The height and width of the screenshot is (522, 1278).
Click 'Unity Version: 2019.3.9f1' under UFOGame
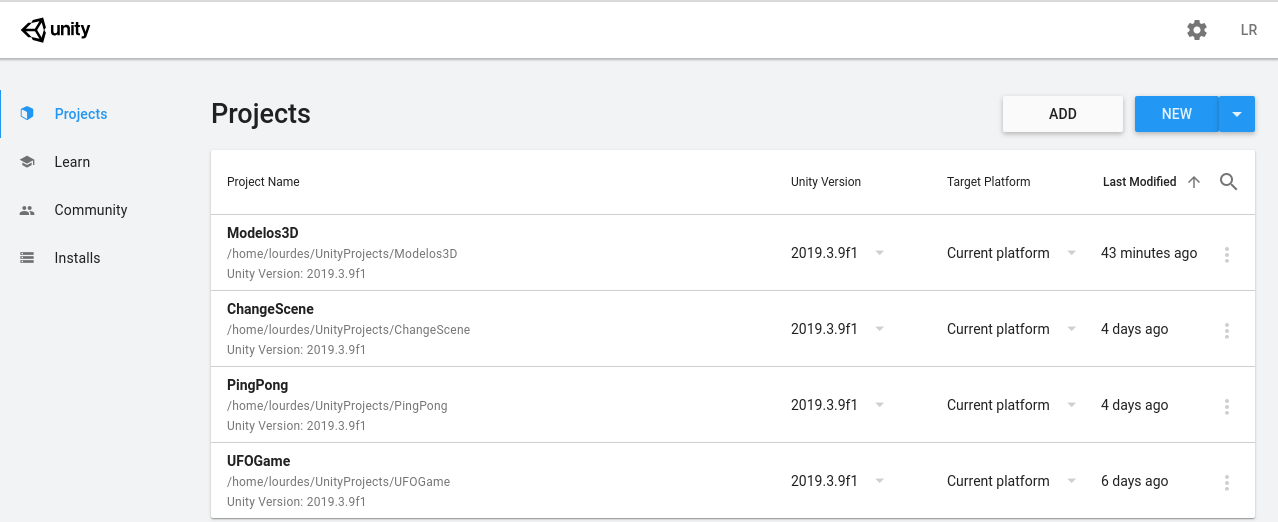point(296,502)
